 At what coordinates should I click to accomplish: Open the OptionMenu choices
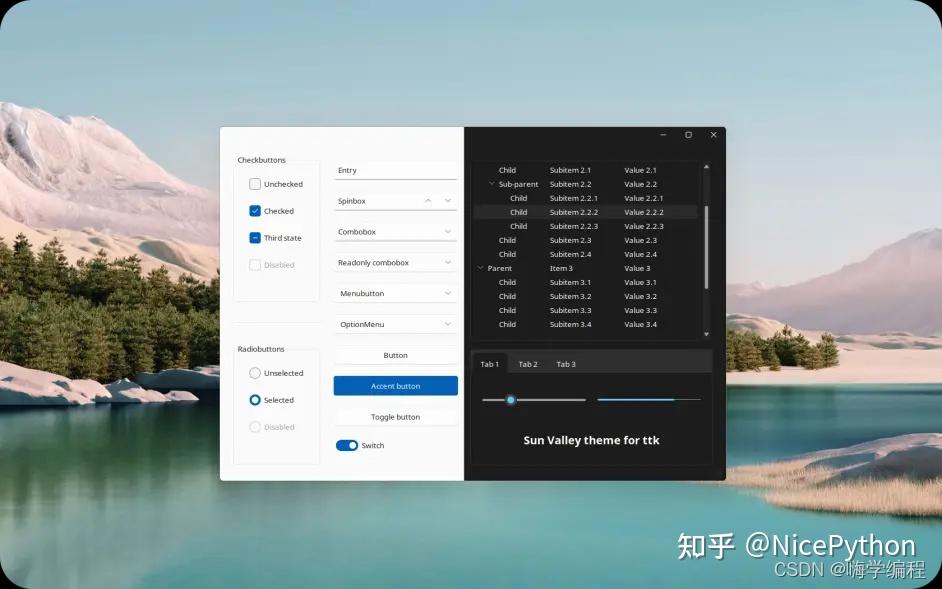[x=447, y=324]
